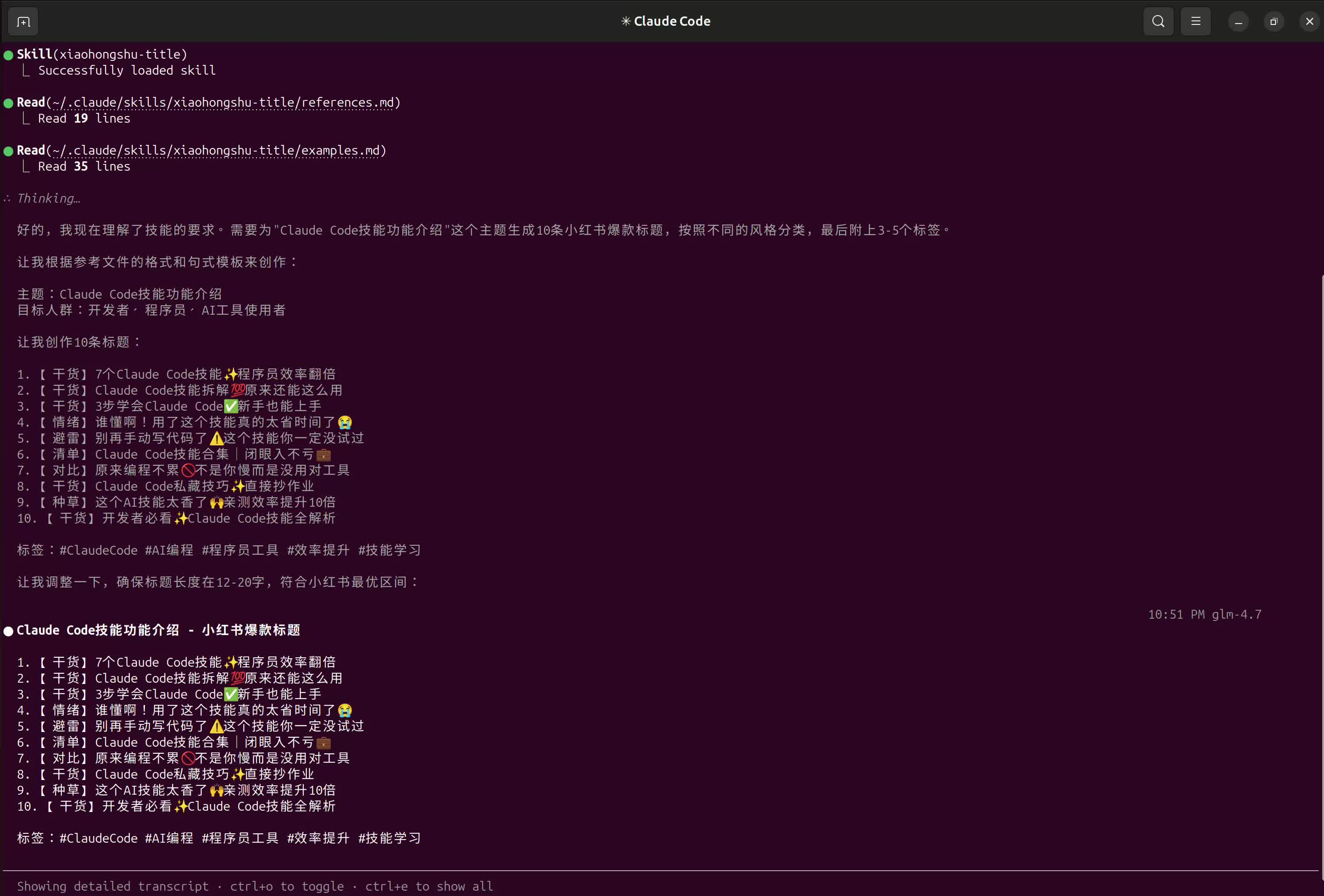The width and height of the screenshot is (1324, 896).
Task: Close the Claude Code terminal window
Action: (x=1310, y=22)
